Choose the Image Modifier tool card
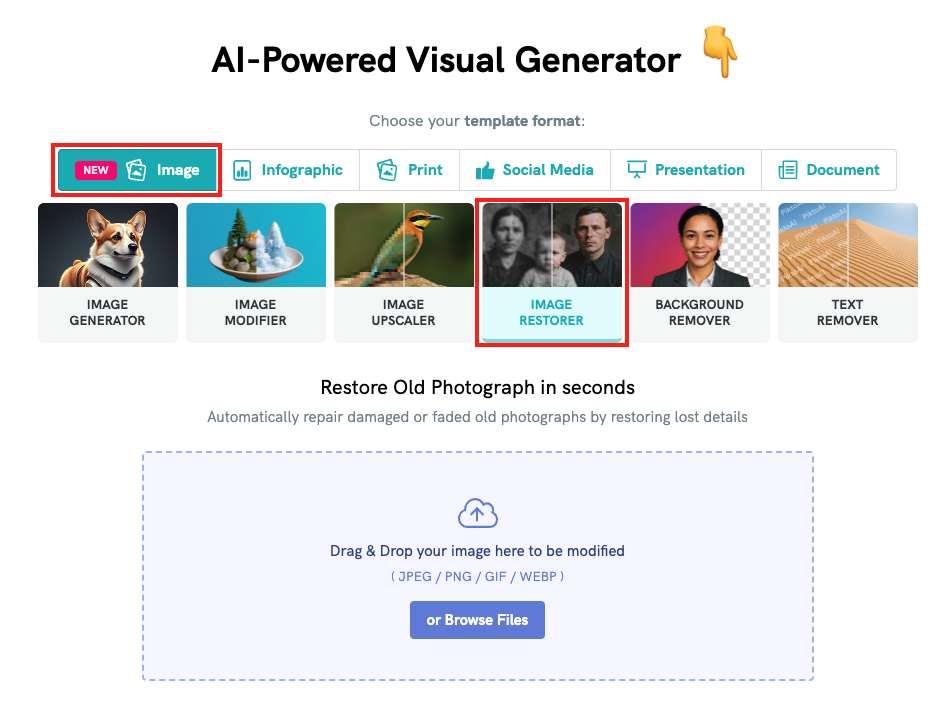 pyautogui.click(x=256, y=273)
